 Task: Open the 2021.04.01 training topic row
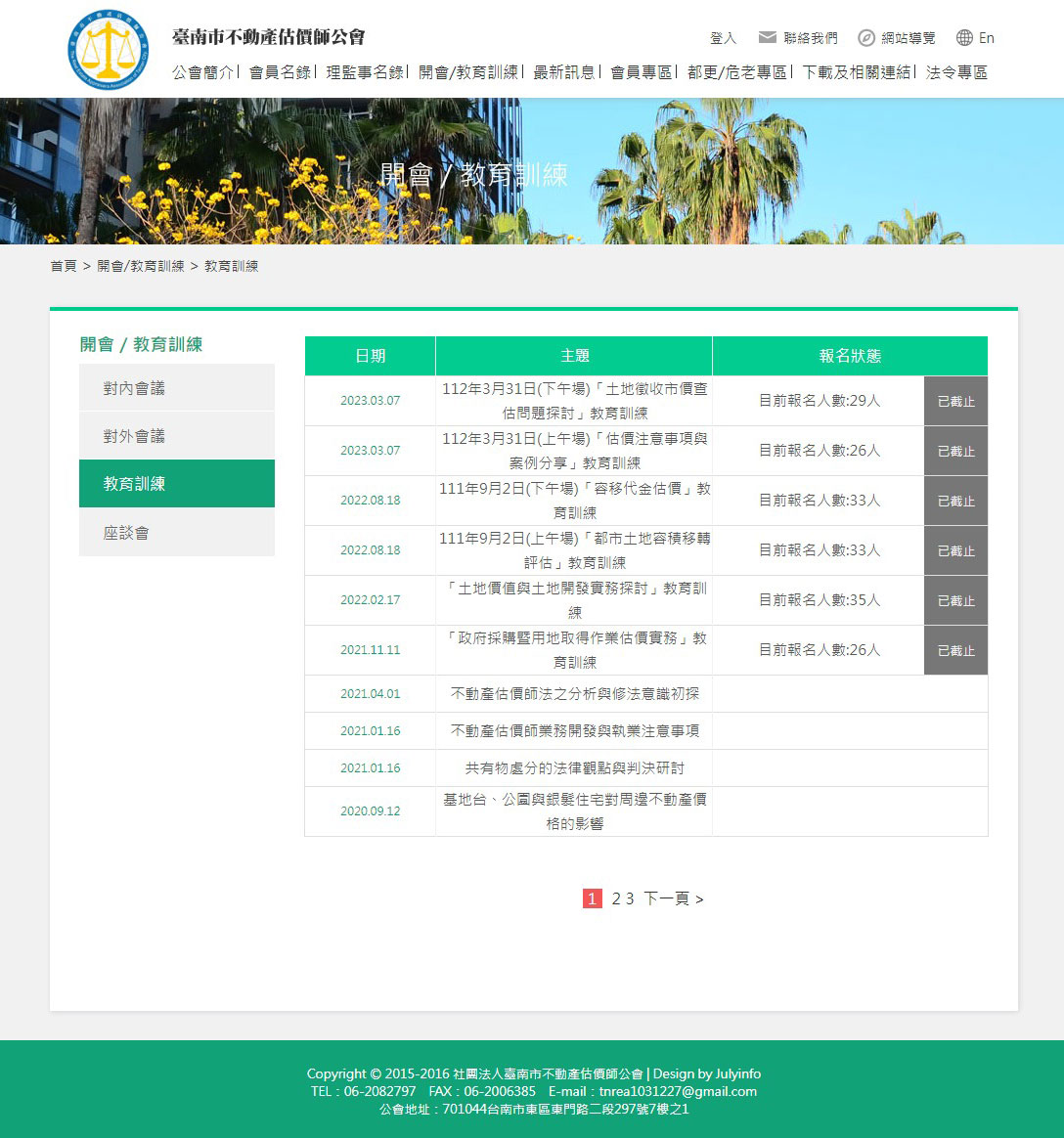tap(573, 693)
